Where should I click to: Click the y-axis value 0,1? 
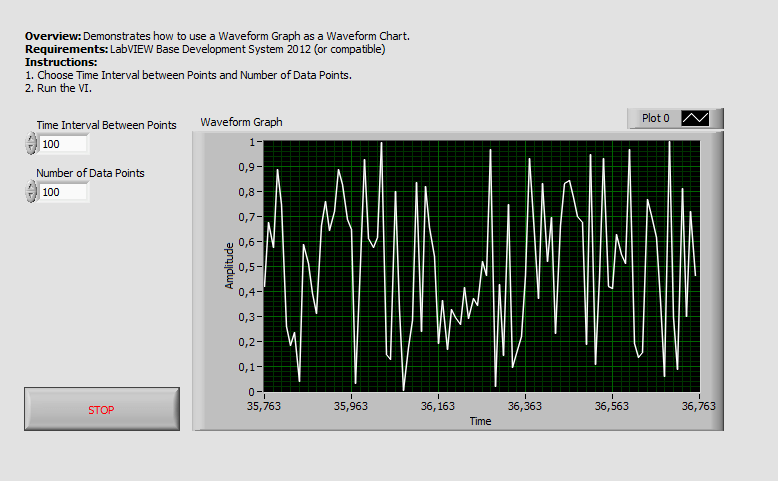tap(247, 367)
